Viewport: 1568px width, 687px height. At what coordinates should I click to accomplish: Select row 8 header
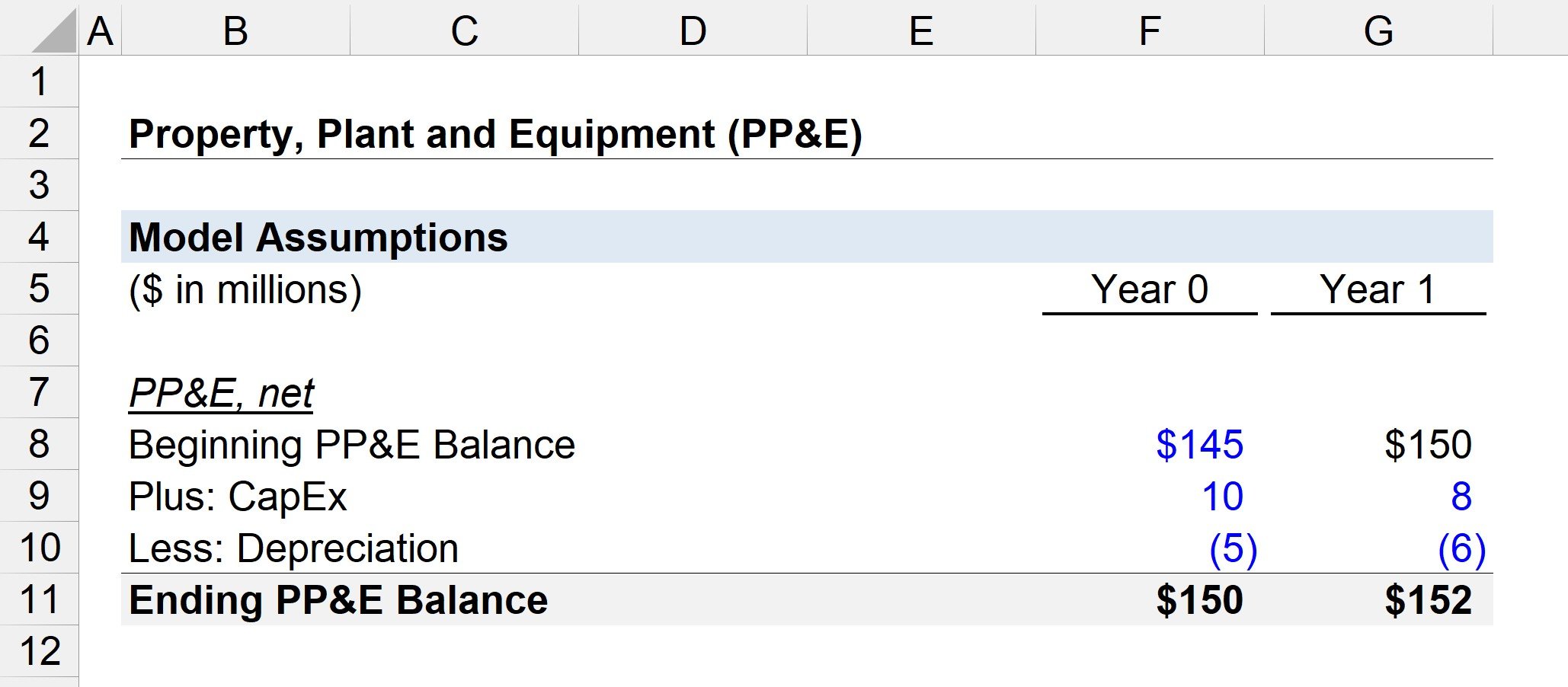point(38,443)
